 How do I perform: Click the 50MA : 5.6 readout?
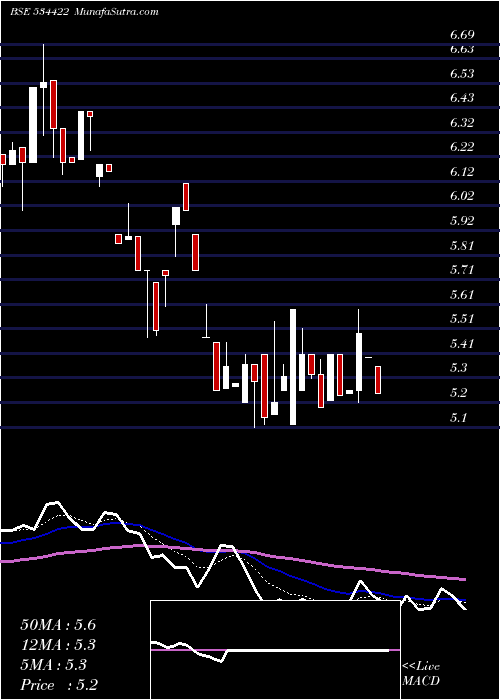[58, 625]
